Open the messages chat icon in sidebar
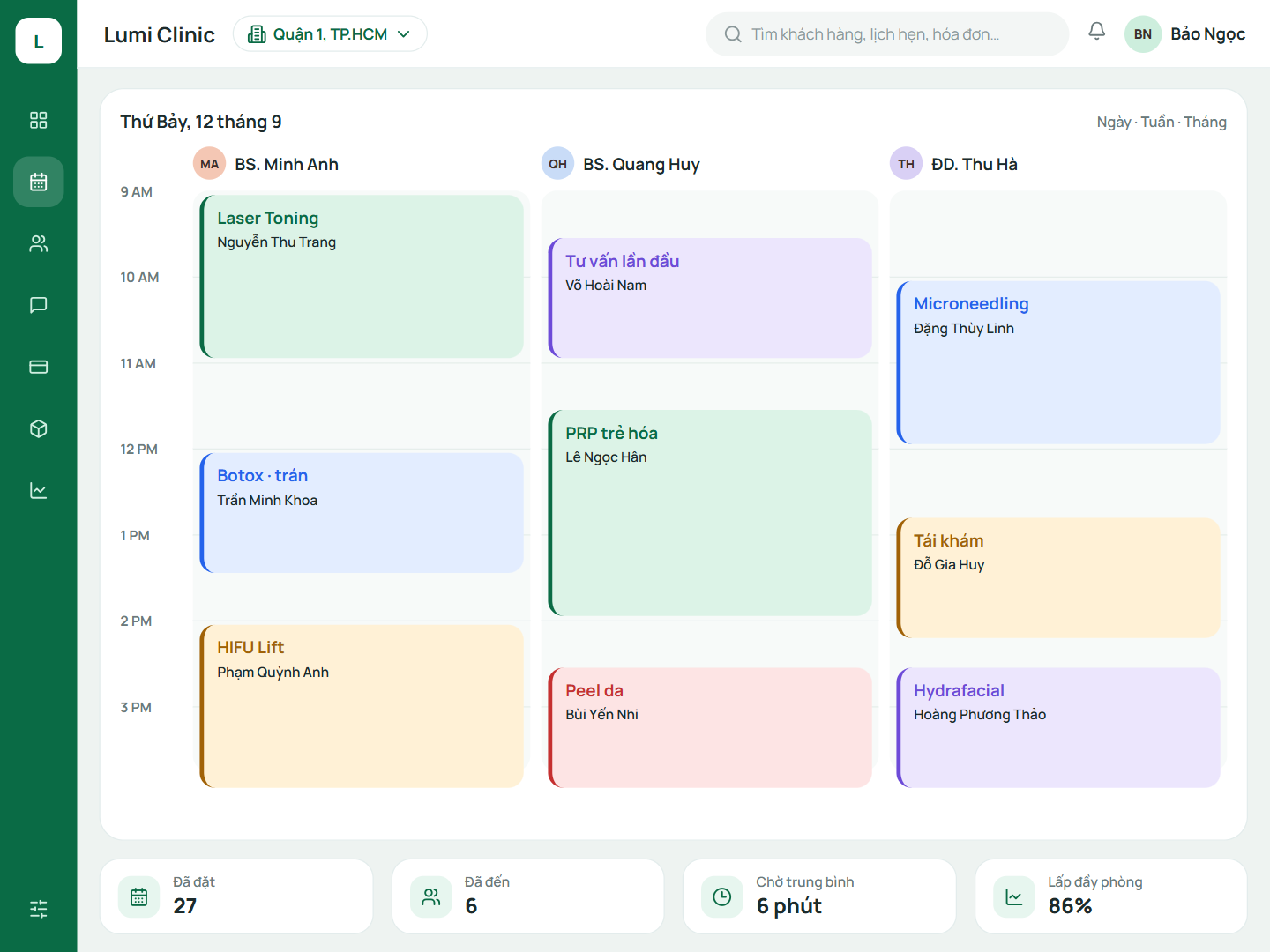Viewport: 1270px width, 952px height. click(x=38, y=305)
